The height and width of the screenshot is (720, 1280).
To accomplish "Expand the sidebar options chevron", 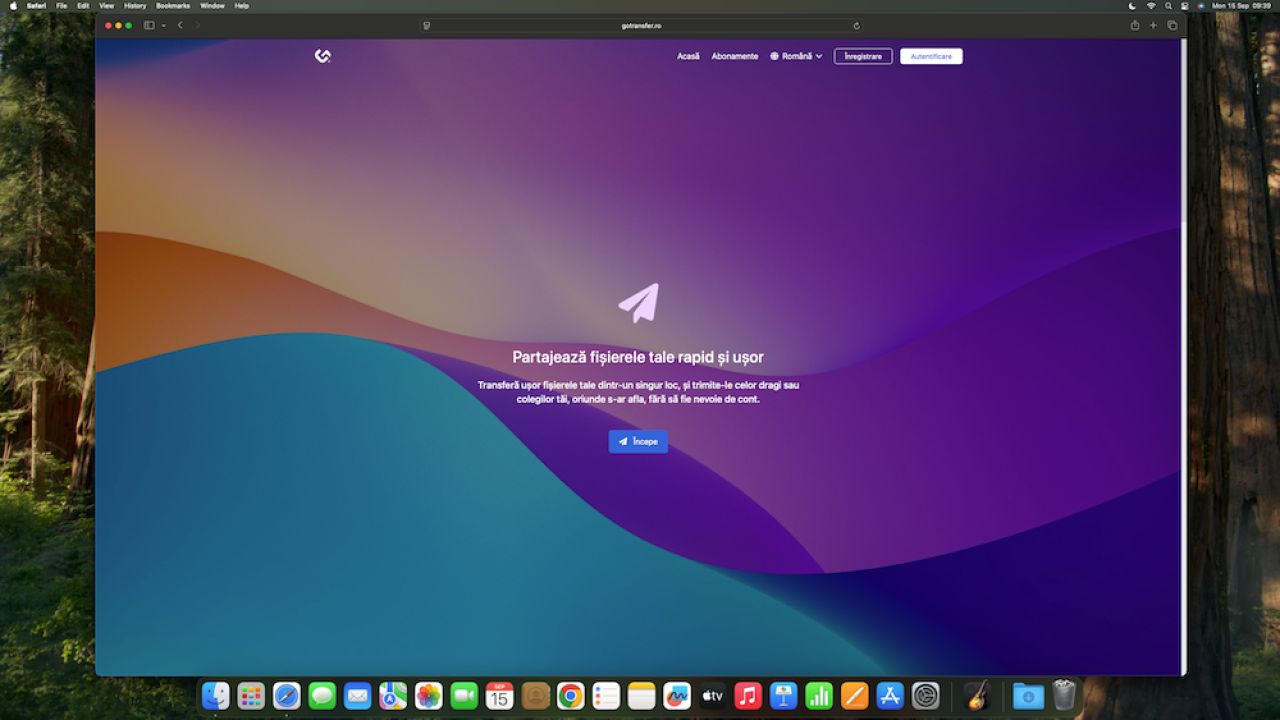I will pos(163,25).
